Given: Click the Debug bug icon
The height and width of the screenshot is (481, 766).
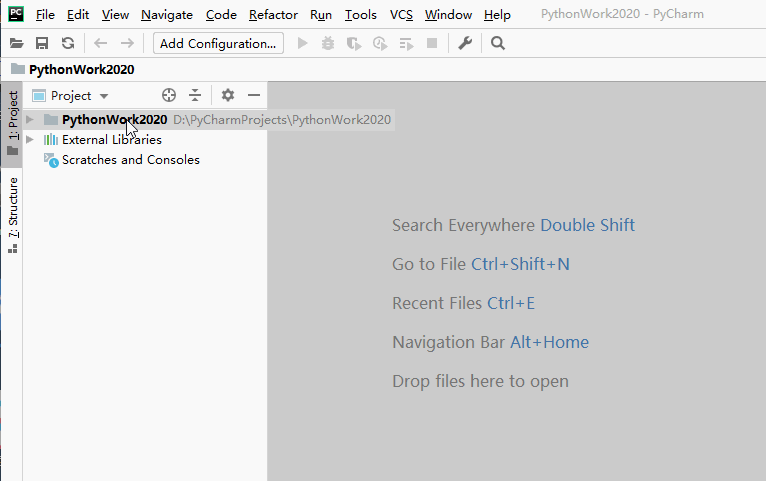Looking at the screenshot, I should 328,43.
